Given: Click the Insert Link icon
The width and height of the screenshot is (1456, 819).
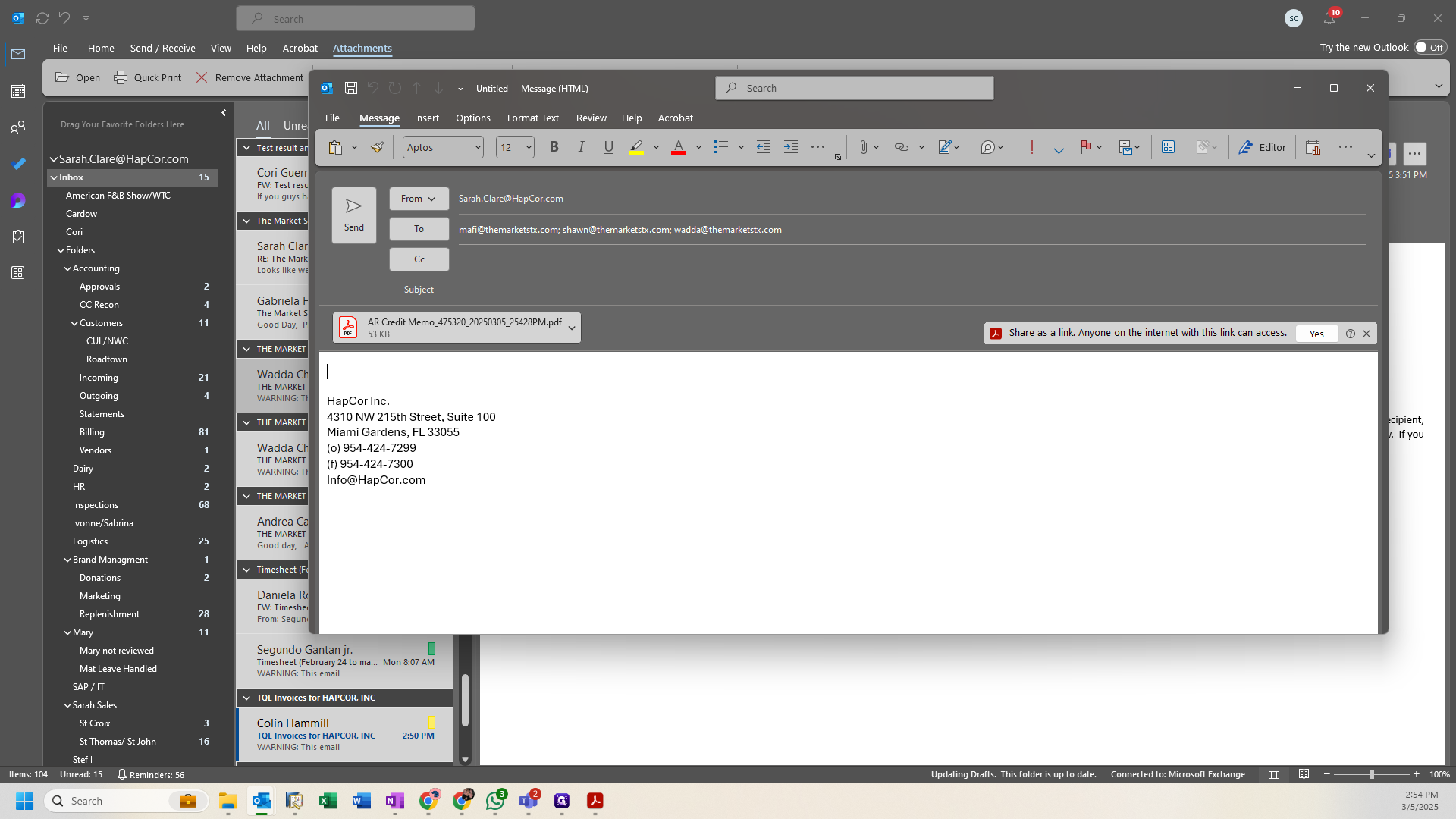Looking at the screenshot, I should coord(902,147).
